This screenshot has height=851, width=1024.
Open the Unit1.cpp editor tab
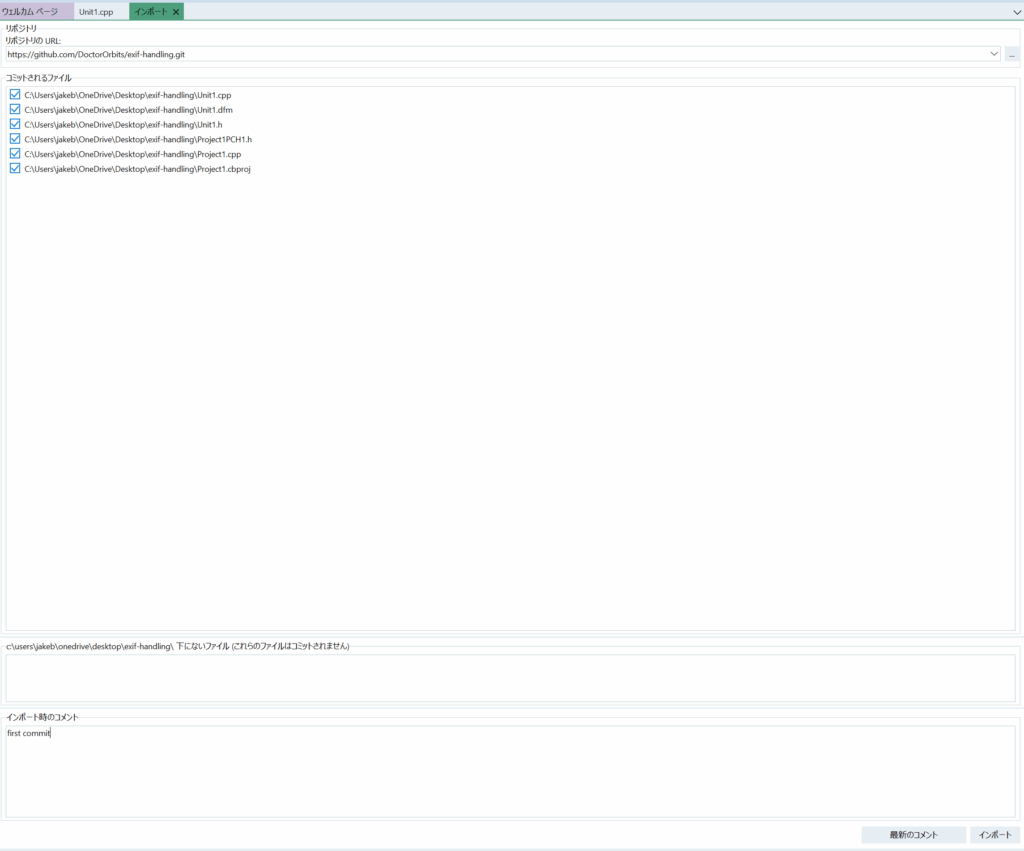(x=96, y=12)
